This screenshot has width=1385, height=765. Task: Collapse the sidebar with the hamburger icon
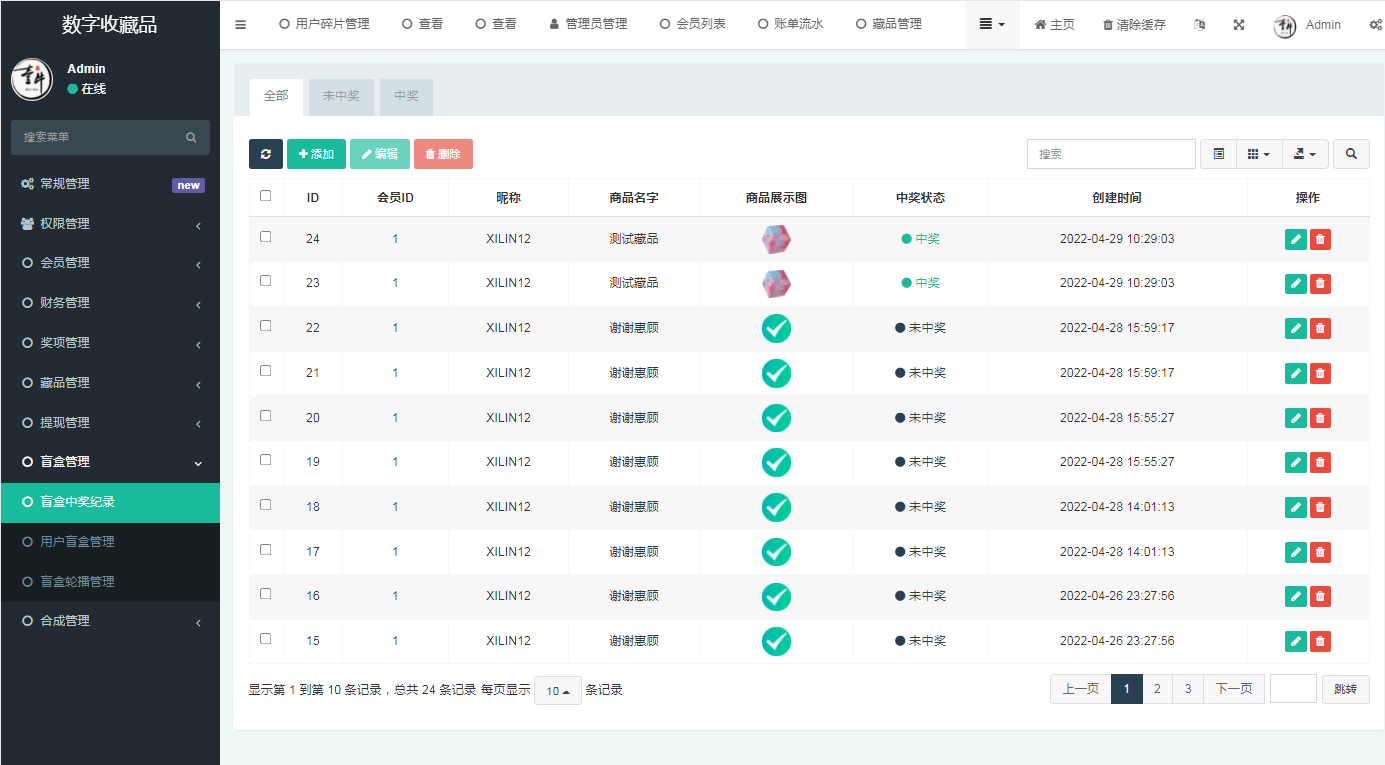click(241, 24)
